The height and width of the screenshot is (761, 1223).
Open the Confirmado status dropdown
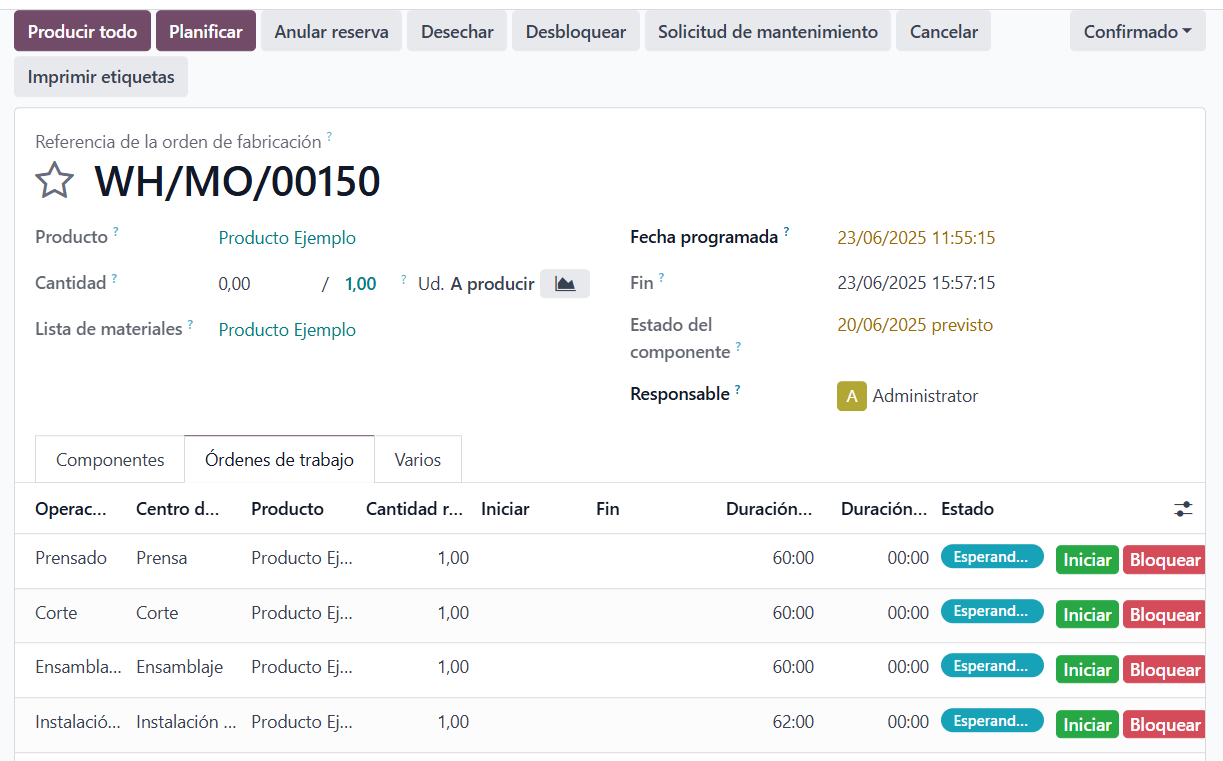point(1138,31)
